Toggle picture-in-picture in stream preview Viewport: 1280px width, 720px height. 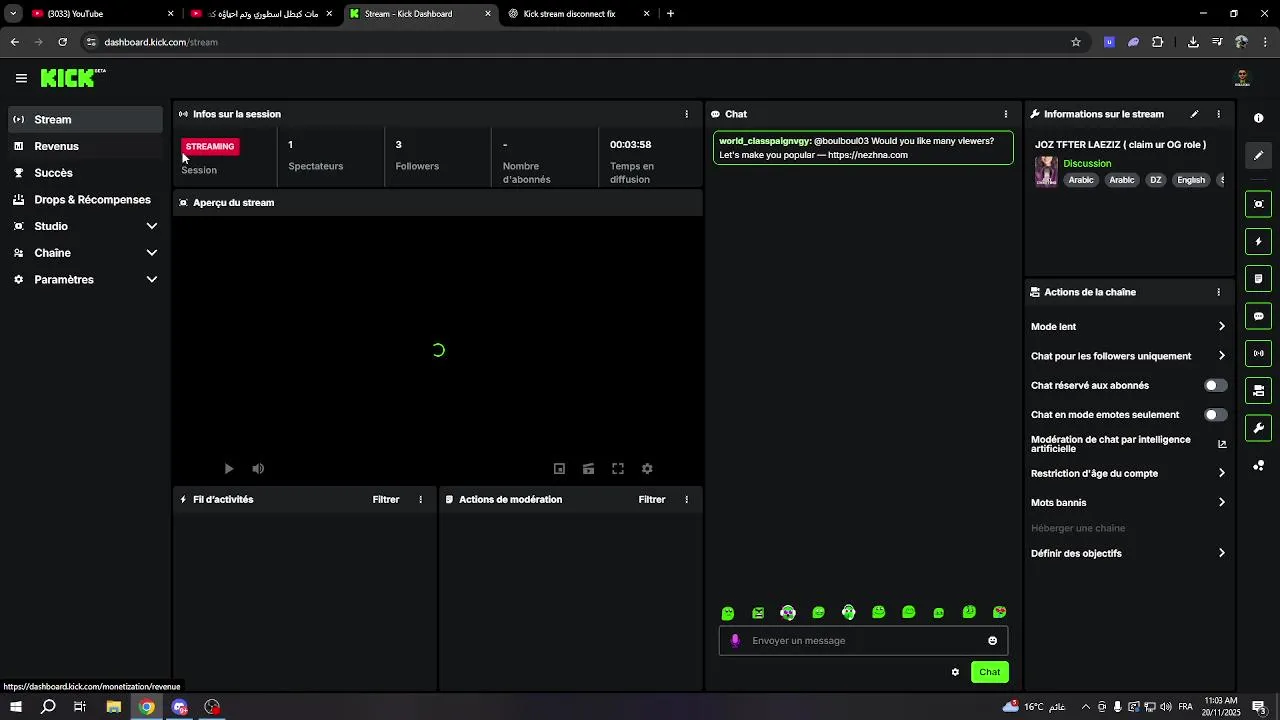pos(559,468)
